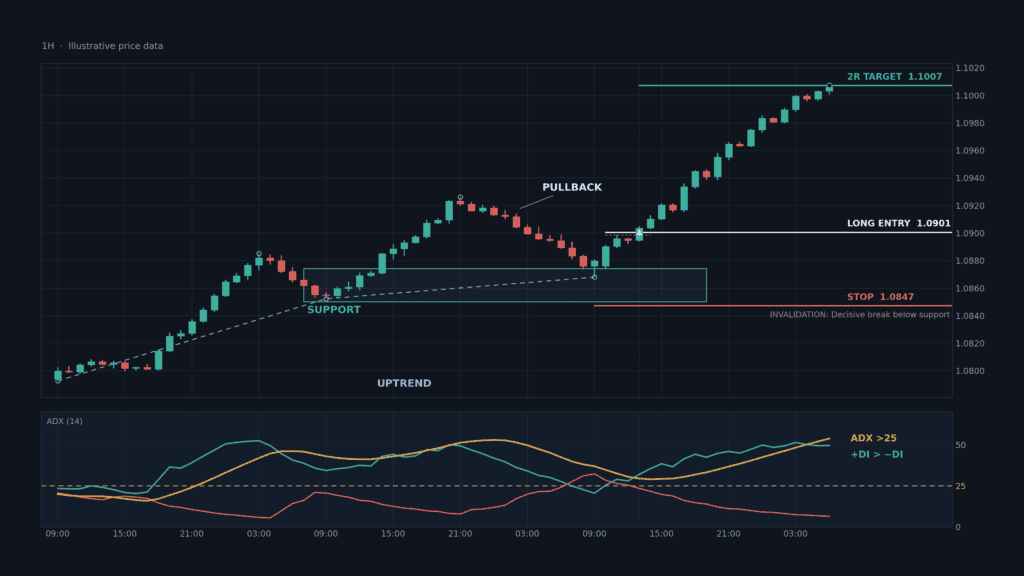Screen dimensions: 1024x576
Task: Click the entry triangle marker on the long entry line
Action: point(639,232)
